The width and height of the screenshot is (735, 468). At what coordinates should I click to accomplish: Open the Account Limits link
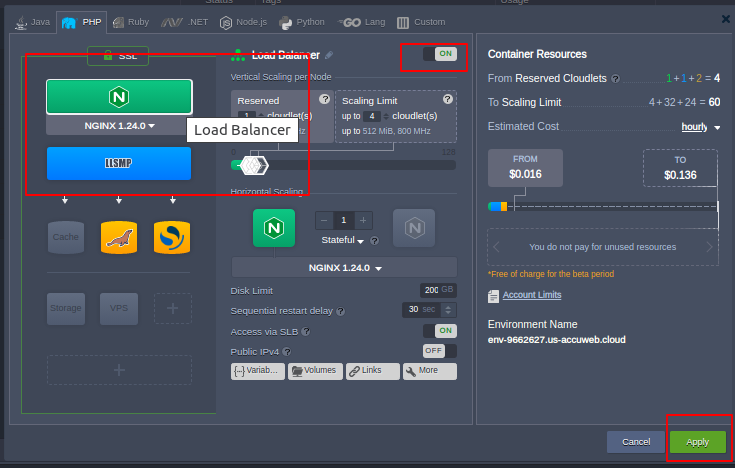[x=531, y=295]
